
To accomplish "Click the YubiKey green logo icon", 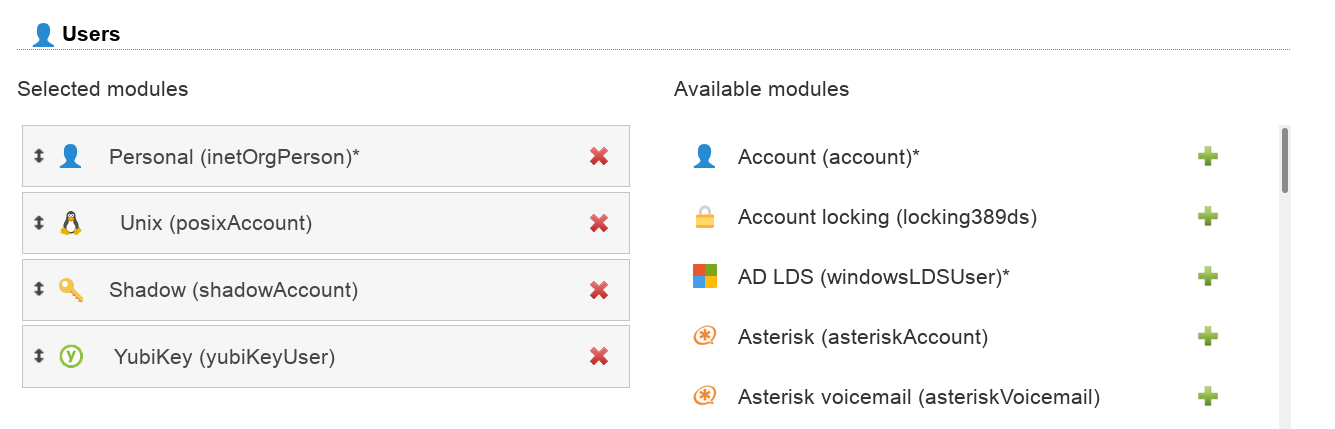I will tap(70, 356).
